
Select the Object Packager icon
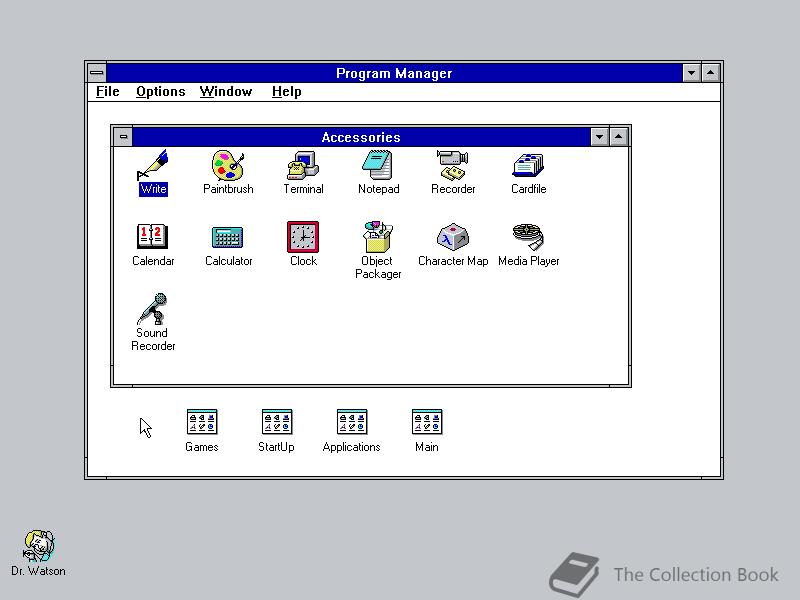point(378,237)
